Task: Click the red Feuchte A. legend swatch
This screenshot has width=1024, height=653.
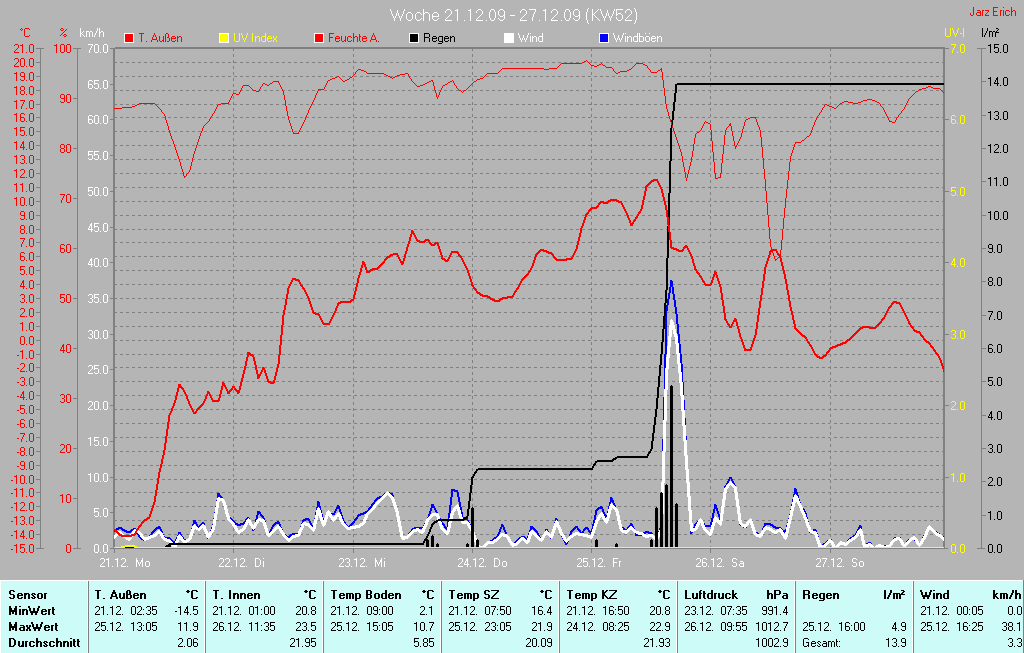Action: click(x=320, y=38)
